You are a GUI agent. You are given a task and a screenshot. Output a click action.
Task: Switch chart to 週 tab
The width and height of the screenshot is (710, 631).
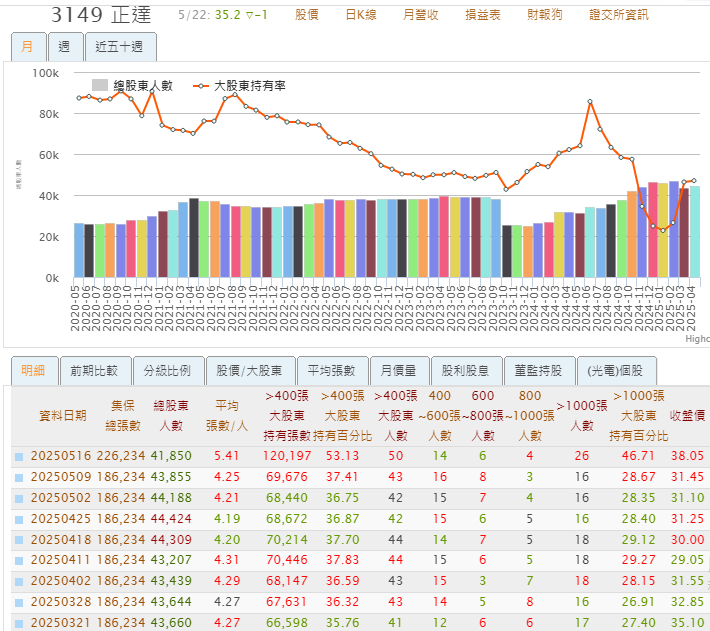click(x=64, y=47)
